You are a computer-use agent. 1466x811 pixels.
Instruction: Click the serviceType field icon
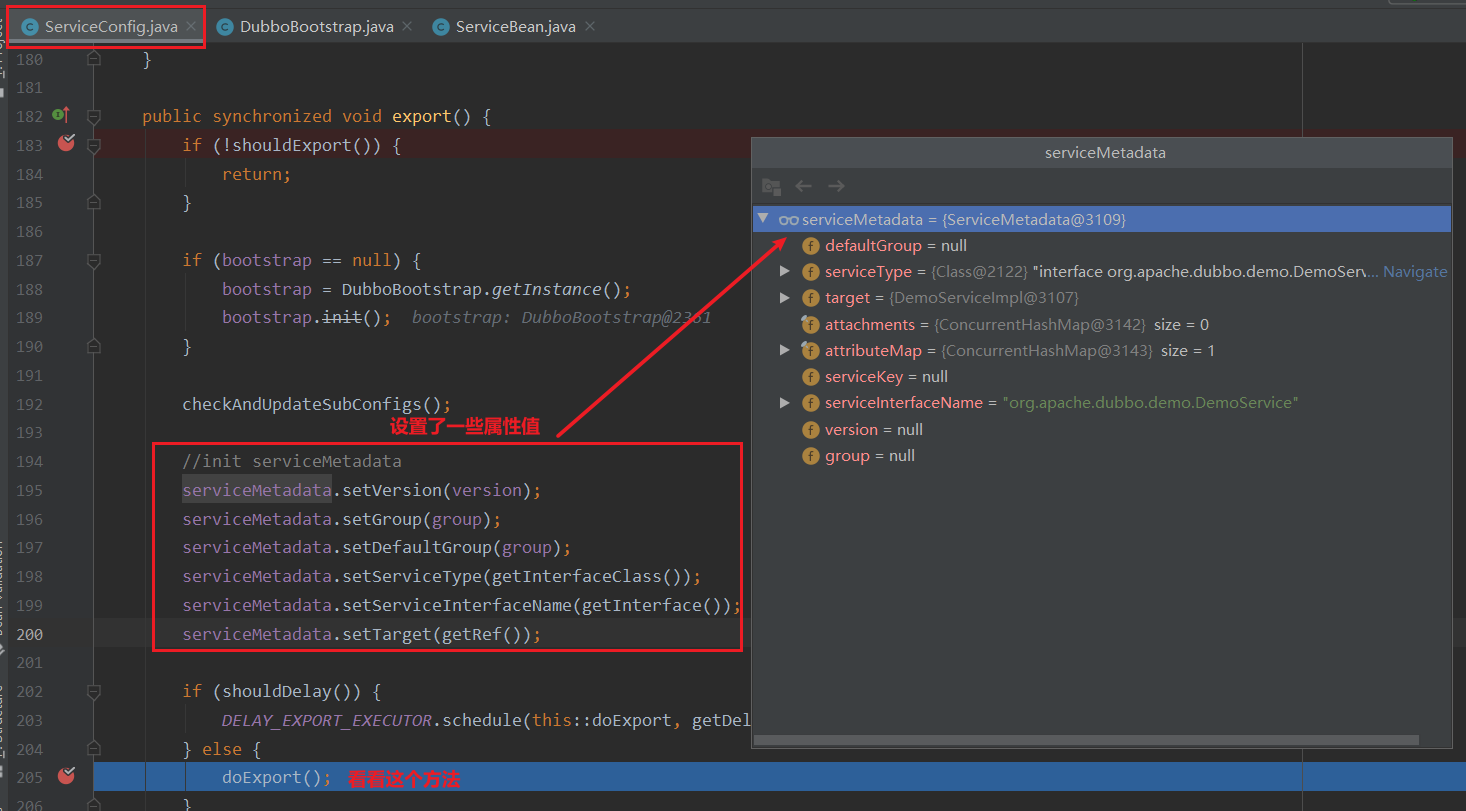pos(811,272)
